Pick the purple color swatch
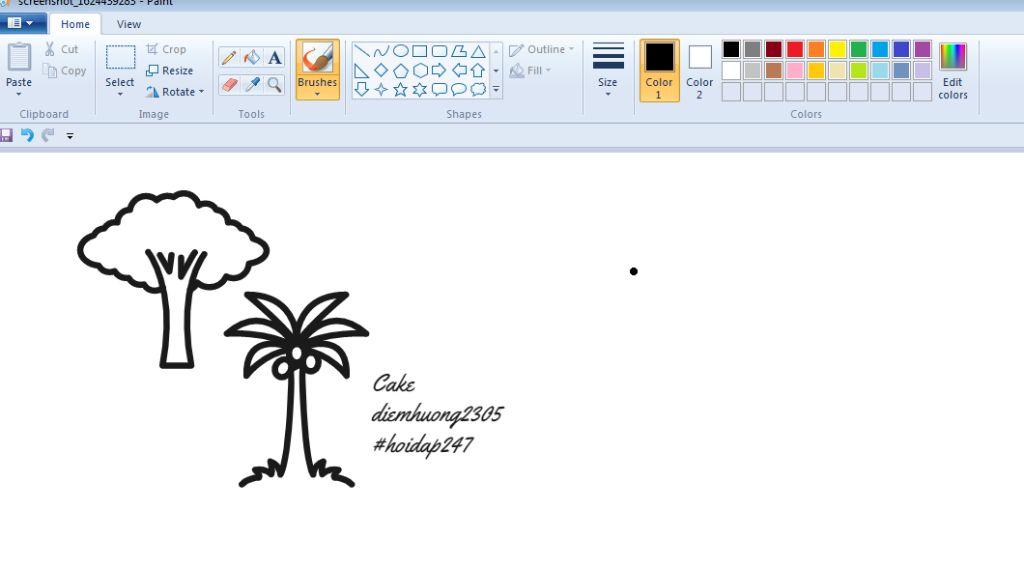Image resolution: width=1024 pixels, height=567 pixels. 922,49
